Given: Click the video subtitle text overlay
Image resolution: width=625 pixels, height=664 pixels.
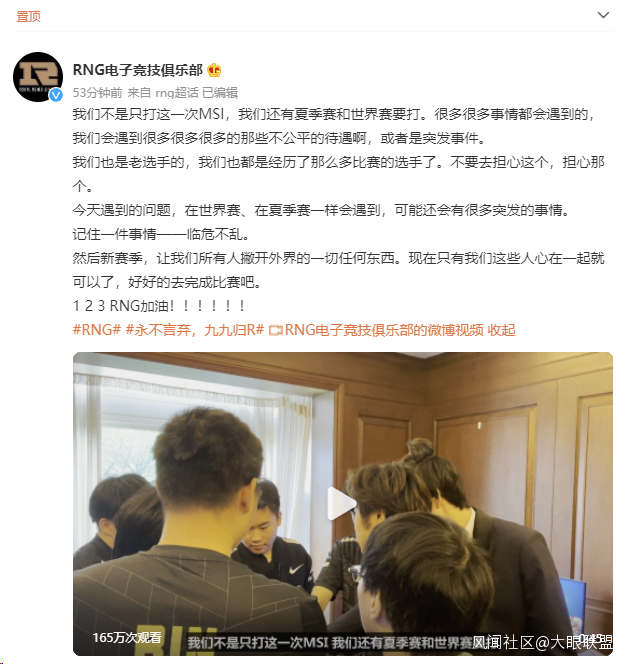Looking at the screenshot, I should coord(330,643).
